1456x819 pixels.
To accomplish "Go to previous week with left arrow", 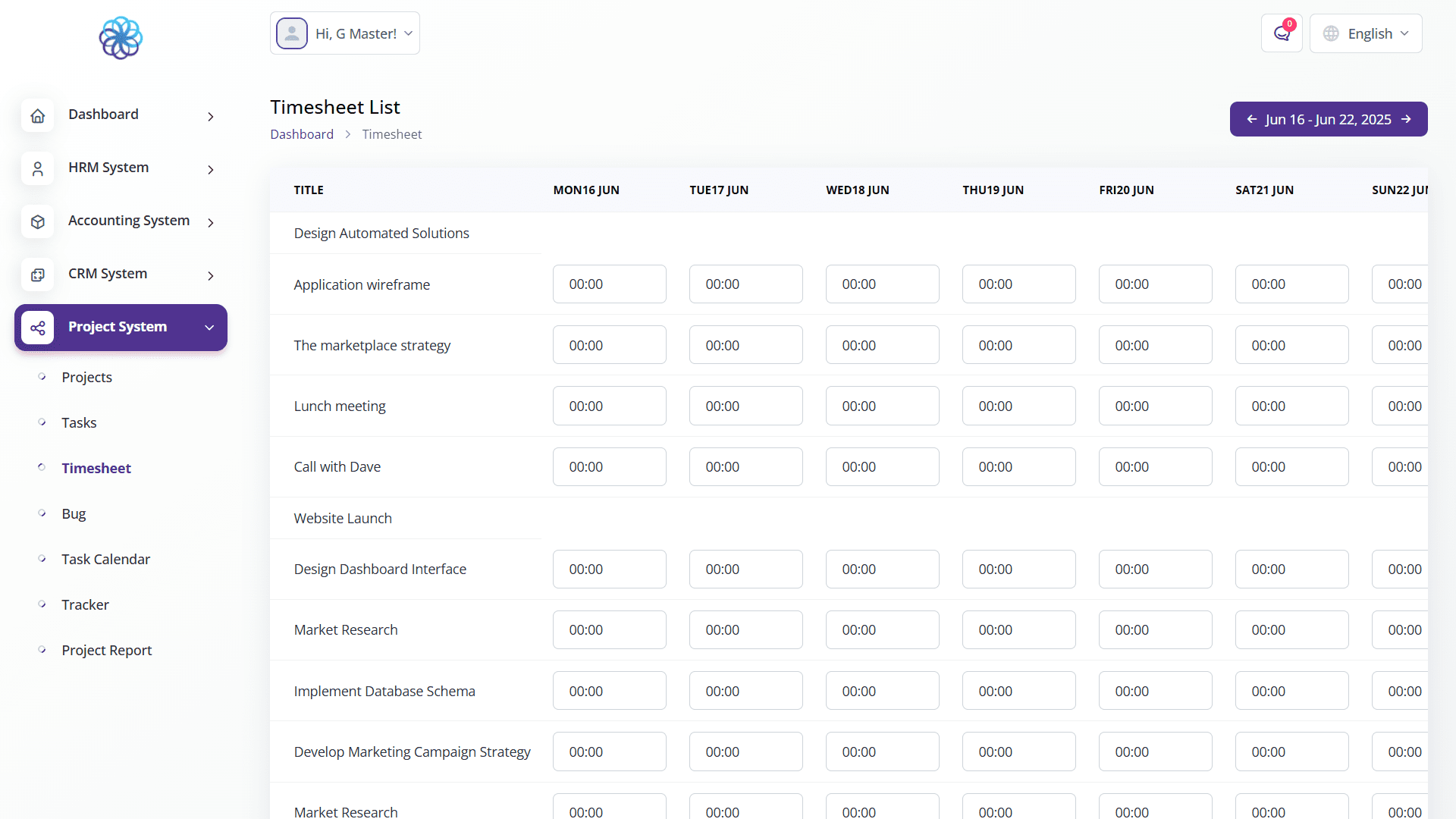I will pyautogui.click(x=1252, y=119).
